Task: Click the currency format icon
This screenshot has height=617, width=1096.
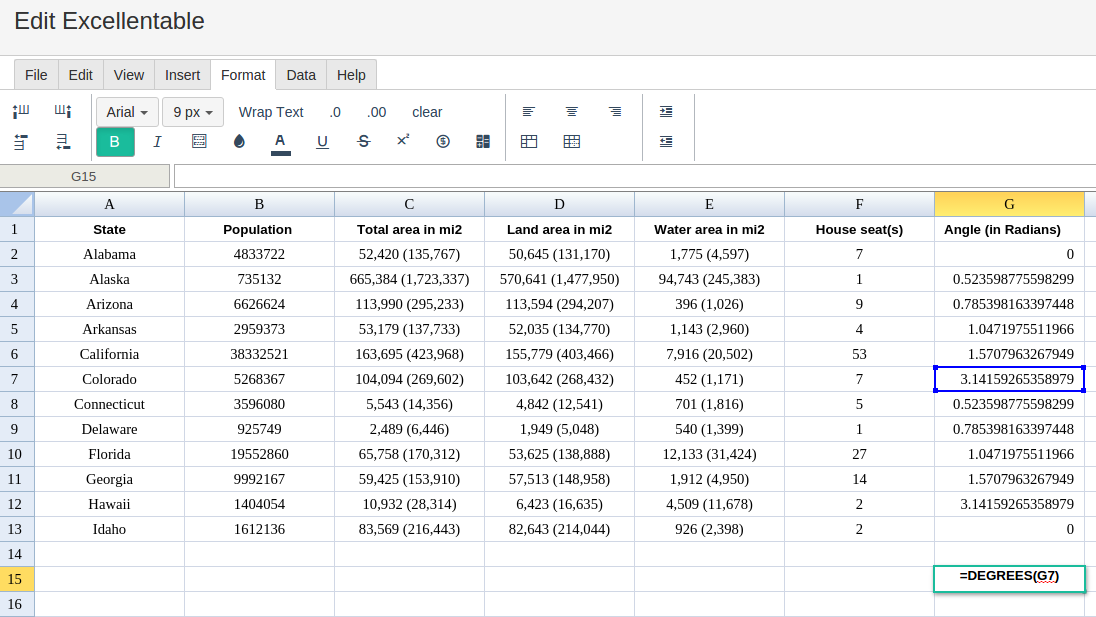Action: tap(443, 142)
